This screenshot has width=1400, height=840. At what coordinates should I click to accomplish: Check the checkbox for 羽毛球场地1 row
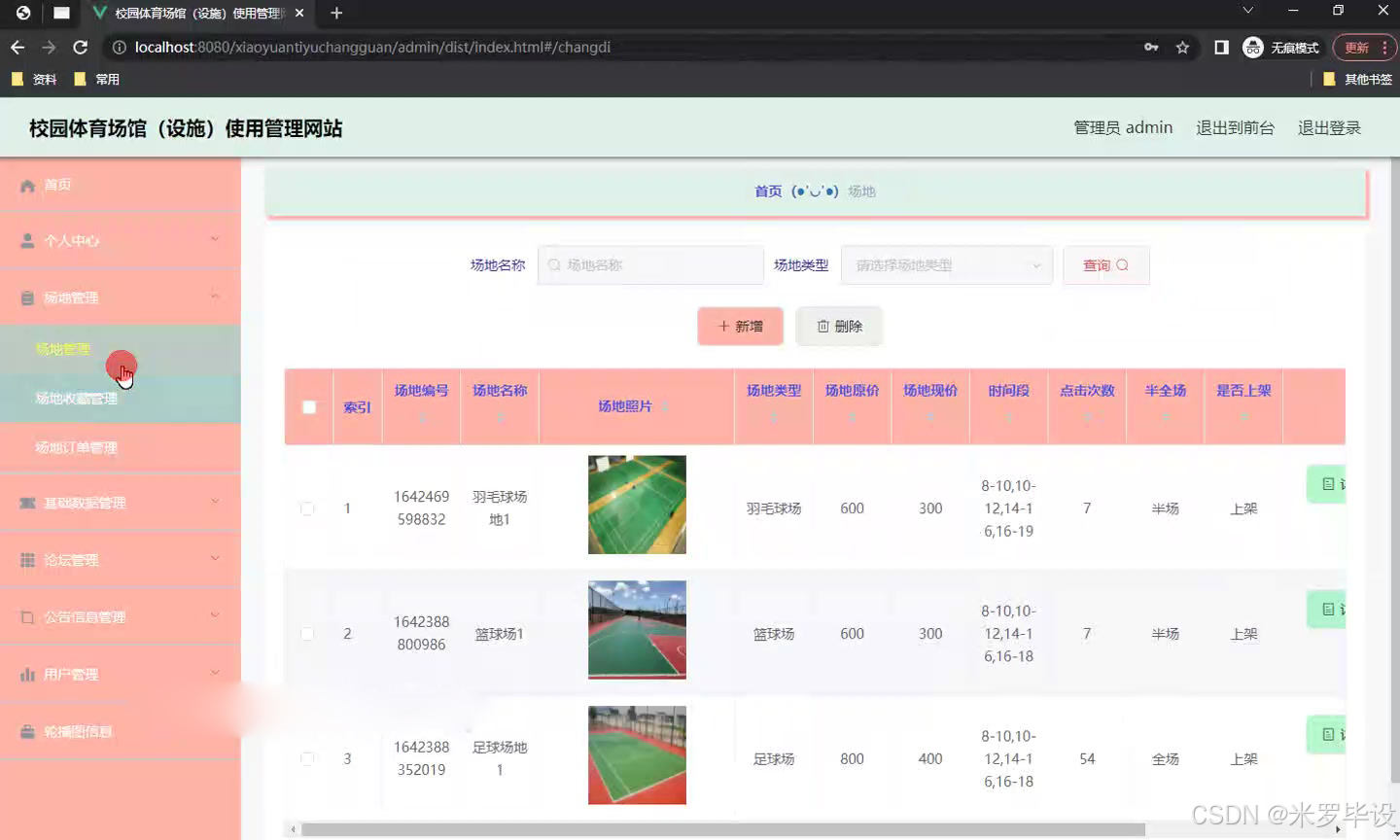307,507
